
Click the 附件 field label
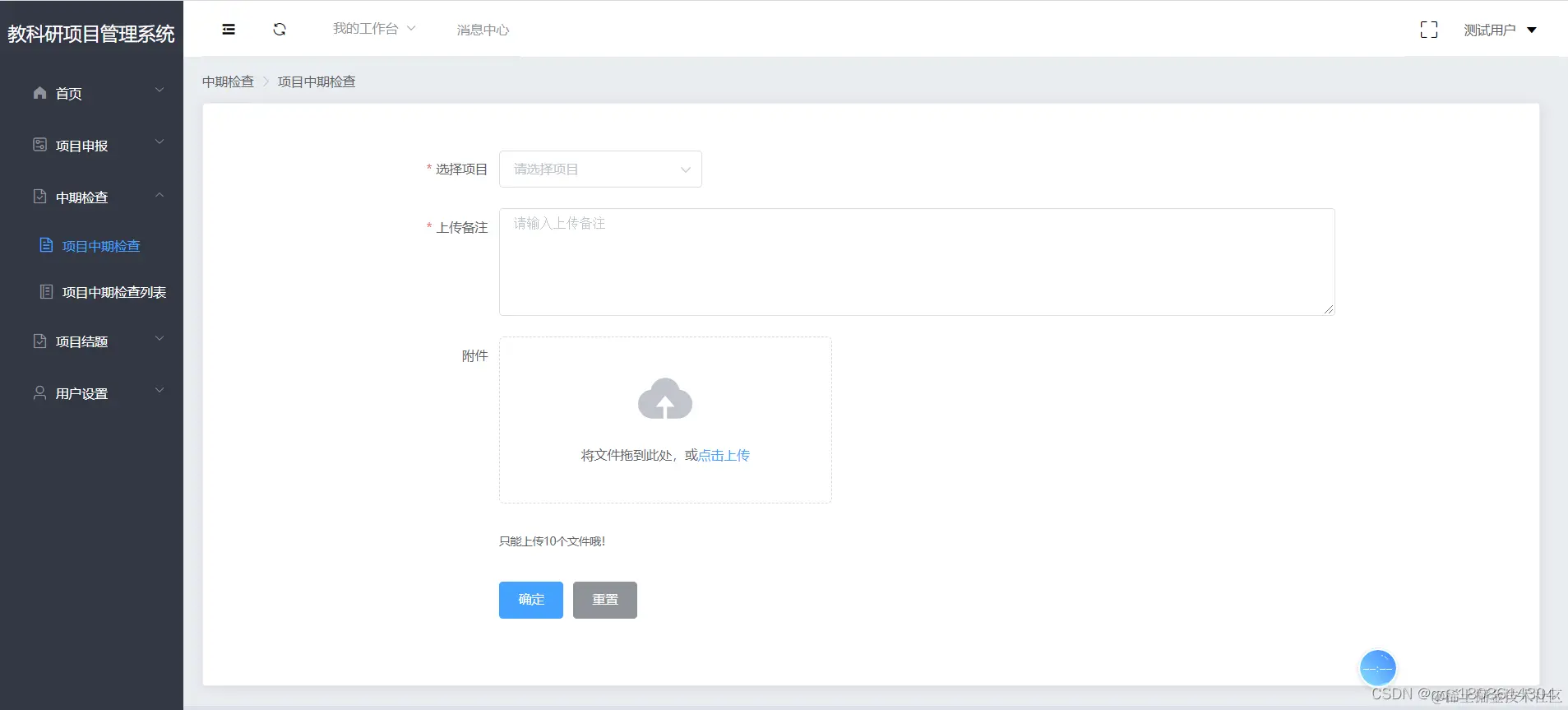click(x=474, y=355)
